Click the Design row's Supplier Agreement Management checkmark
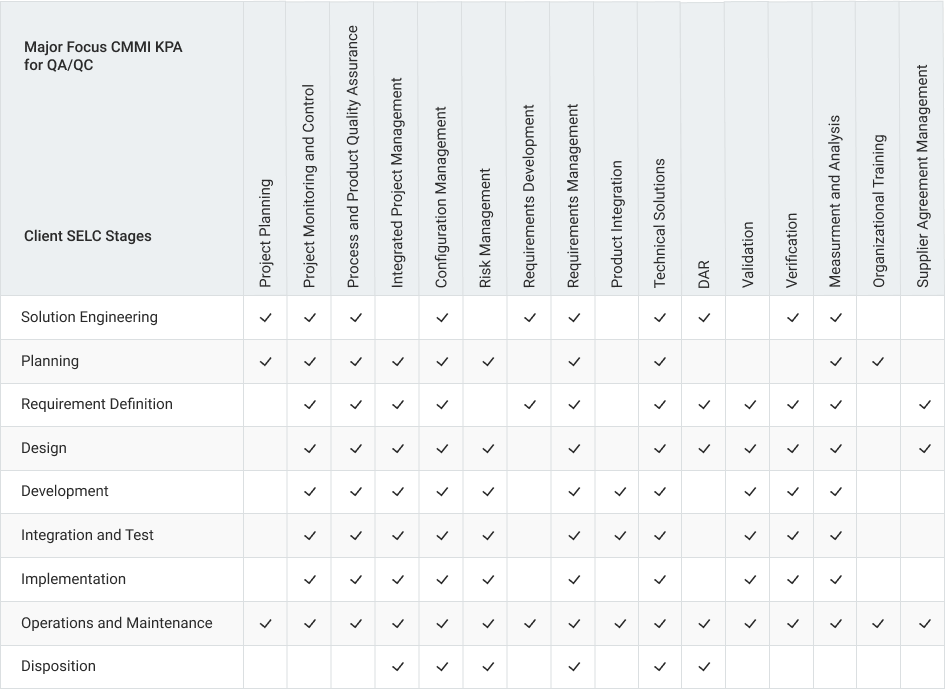Screen dimensions: 945x689 pyautogui.click(x=922, y=449)
